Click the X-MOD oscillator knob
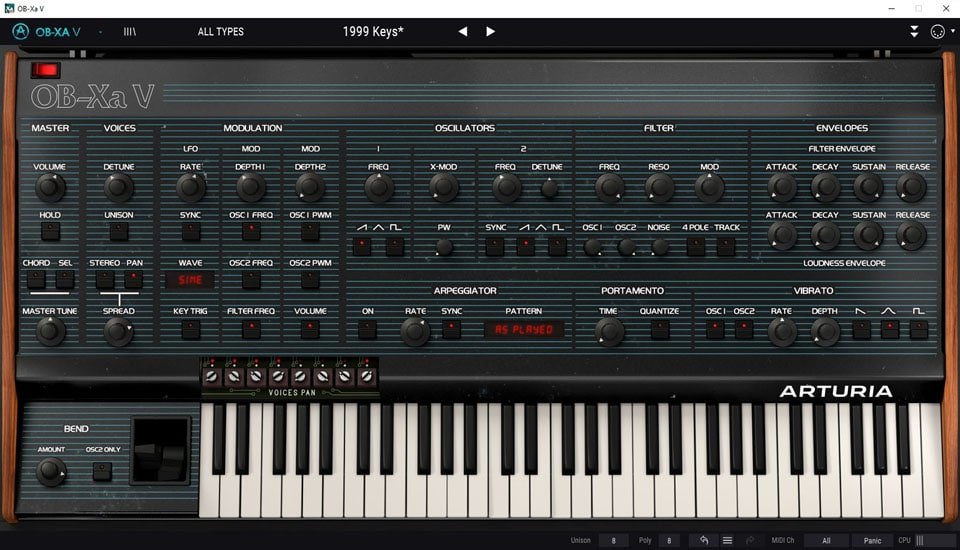 point(443,187)
